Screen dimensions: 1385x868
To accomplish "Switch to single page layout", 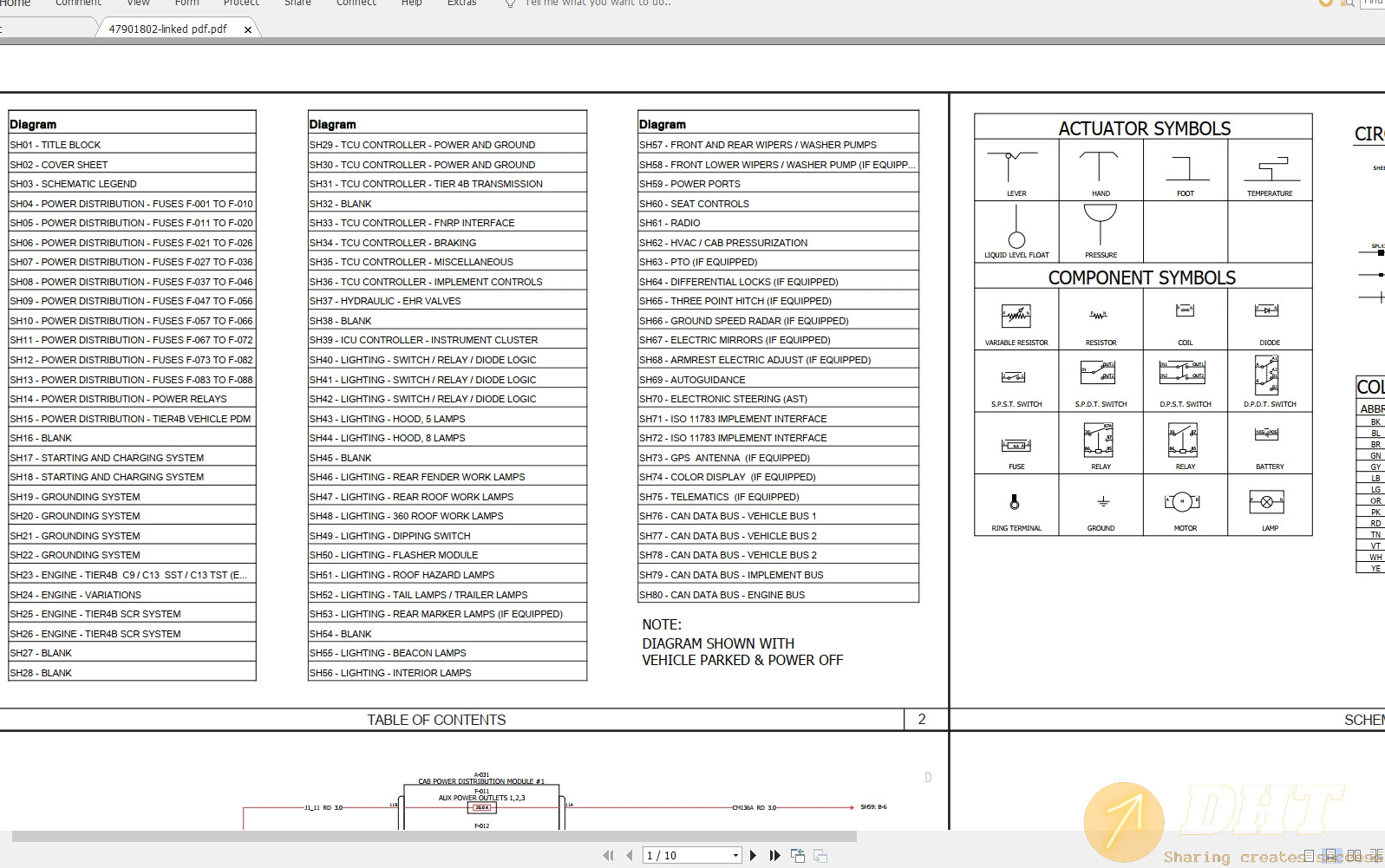I will (x=1309, y=856).
